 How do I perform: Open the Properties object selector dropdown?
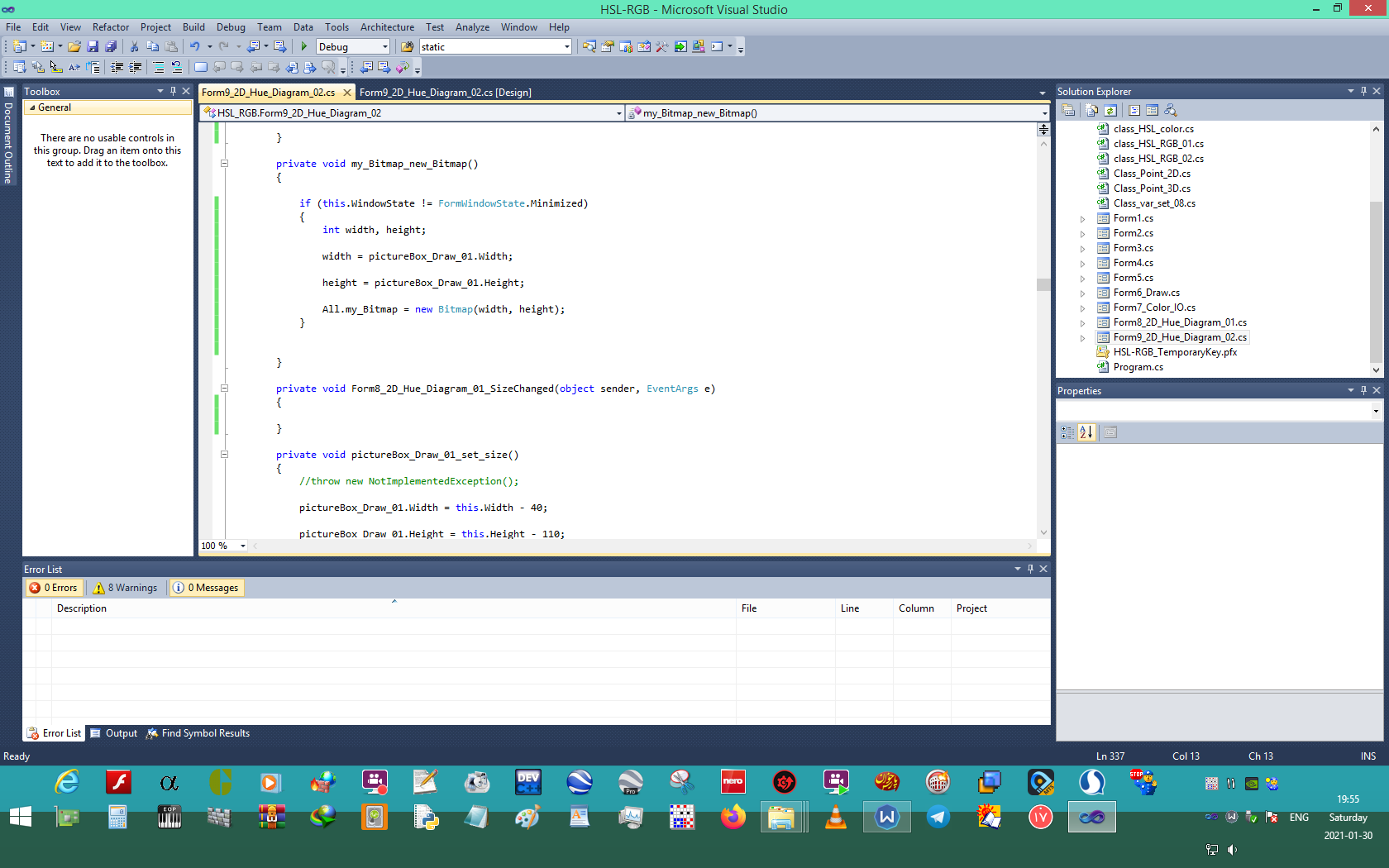[x=1376, y=411]
